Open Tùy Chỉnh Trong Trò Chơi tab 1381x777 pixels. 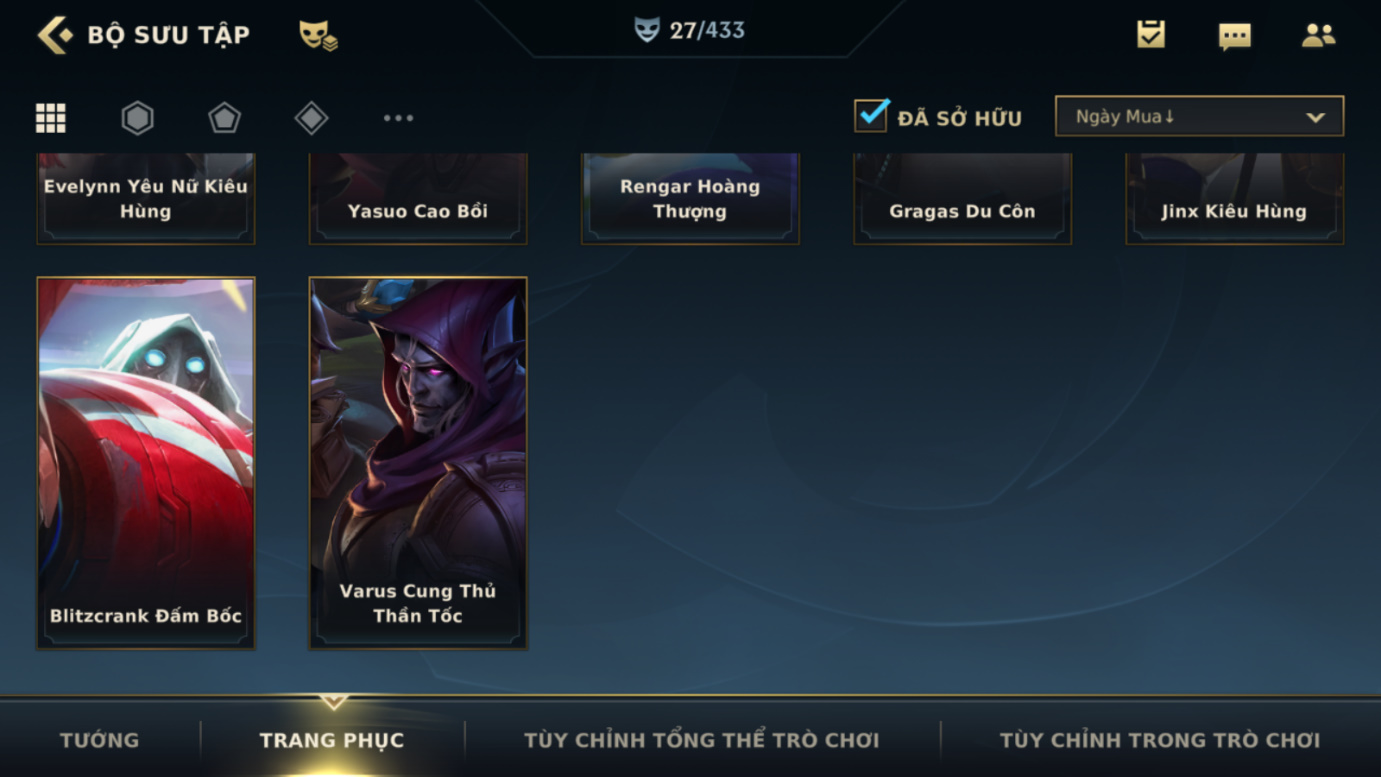[x=1160, y=740]
